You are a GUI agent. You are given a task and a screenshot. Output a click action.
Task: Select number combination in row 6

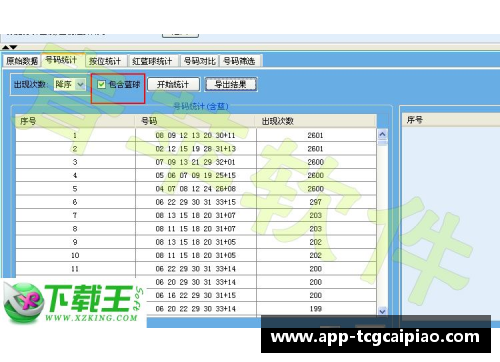196,202
